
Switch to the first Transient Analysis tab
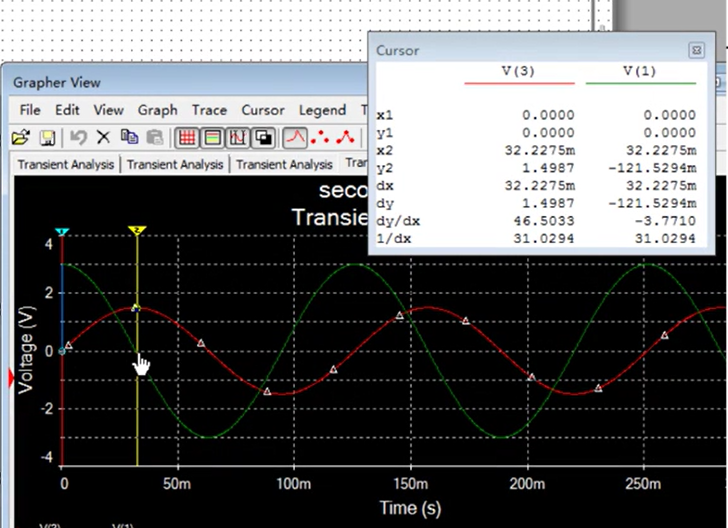[x=64, y=164]
